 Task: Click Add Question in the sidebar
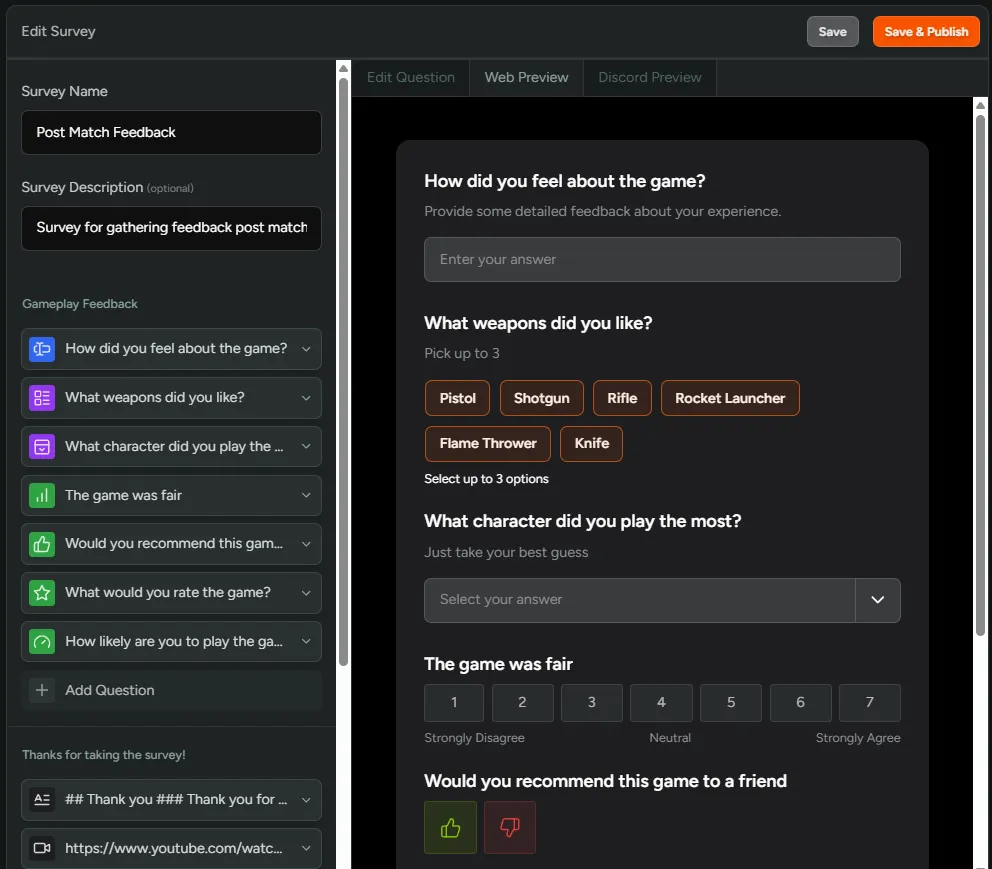click(108, 690)
